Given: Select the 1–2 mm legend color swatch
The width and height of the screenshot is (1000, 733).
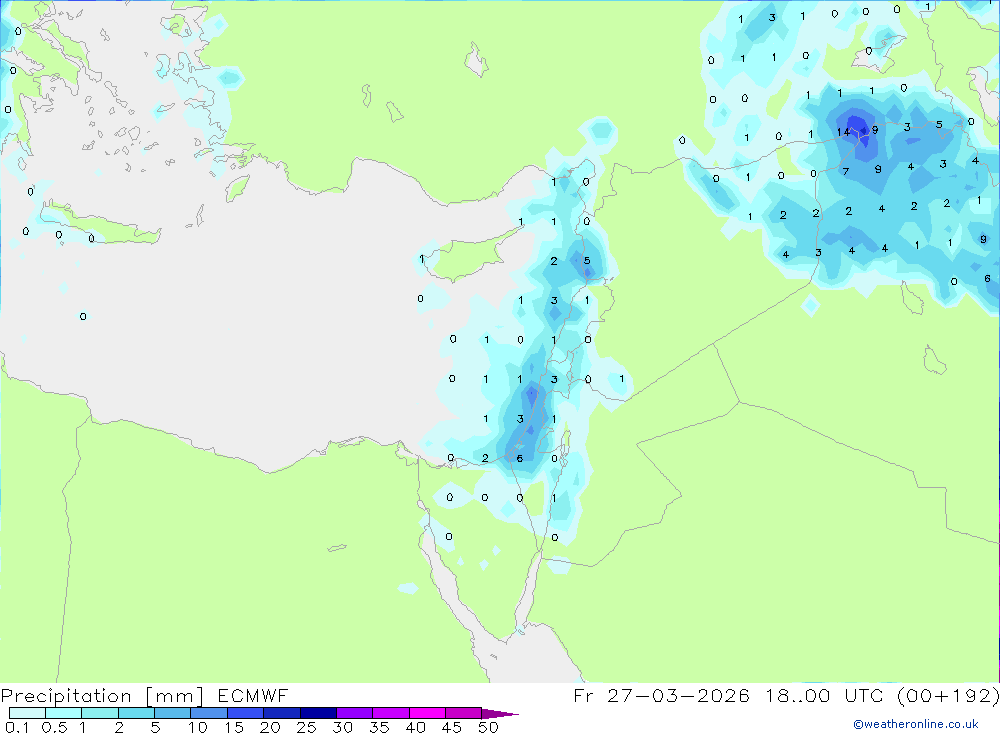Looking at the screenshot, I should (99, 713).
